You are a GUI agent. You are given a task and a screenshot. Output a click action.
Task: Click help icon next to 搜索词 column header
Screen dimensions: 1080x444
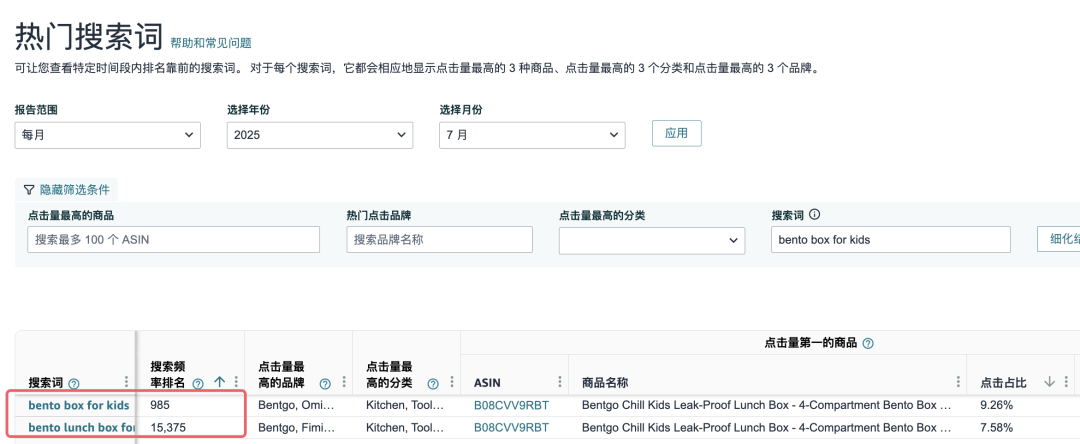[74, 383]
